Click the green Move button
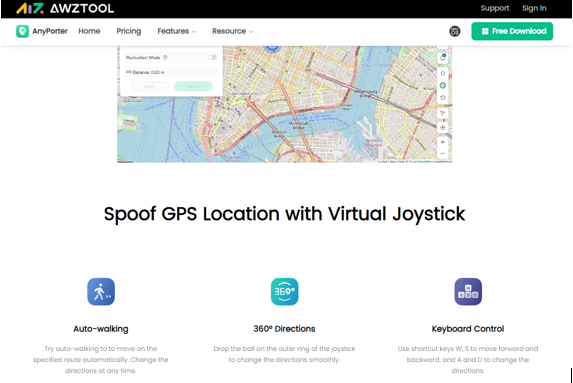The width and height of the screenshot is (573, 383). pos(193,87)
